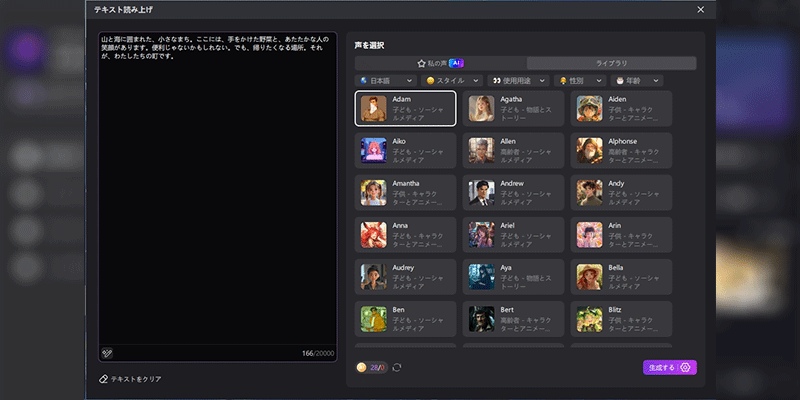800x400 pixels.
Task: Close the テキスト読み上げ dialog
Action: point(701,10)
